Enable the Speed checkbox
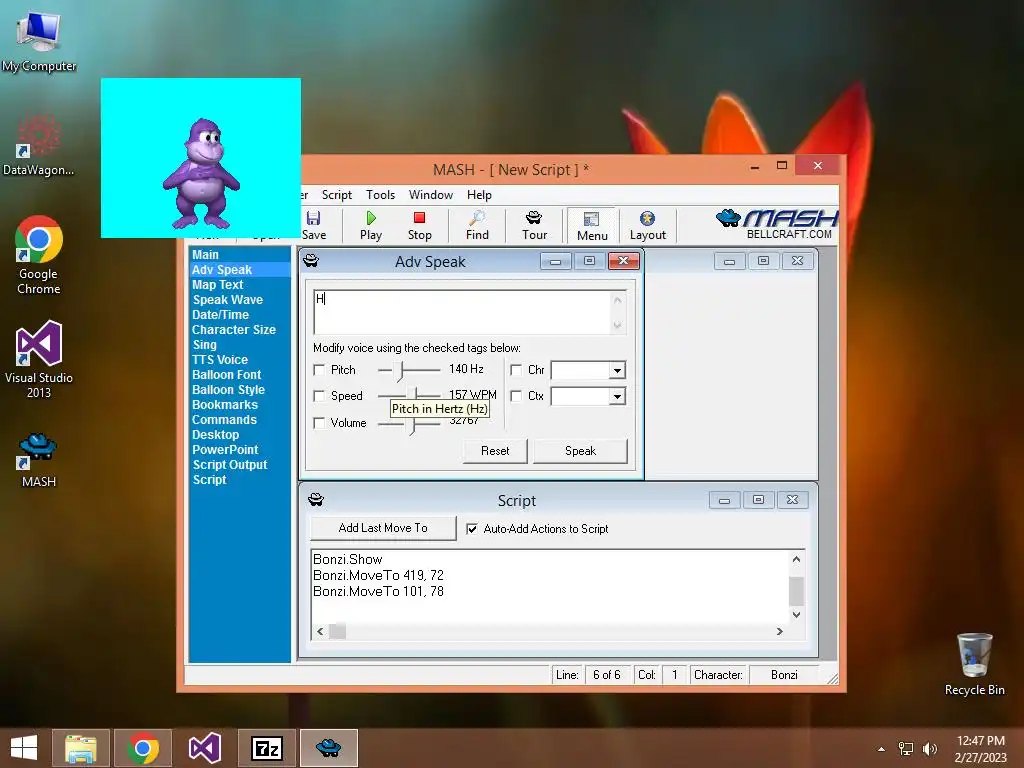 pos(319,396)
